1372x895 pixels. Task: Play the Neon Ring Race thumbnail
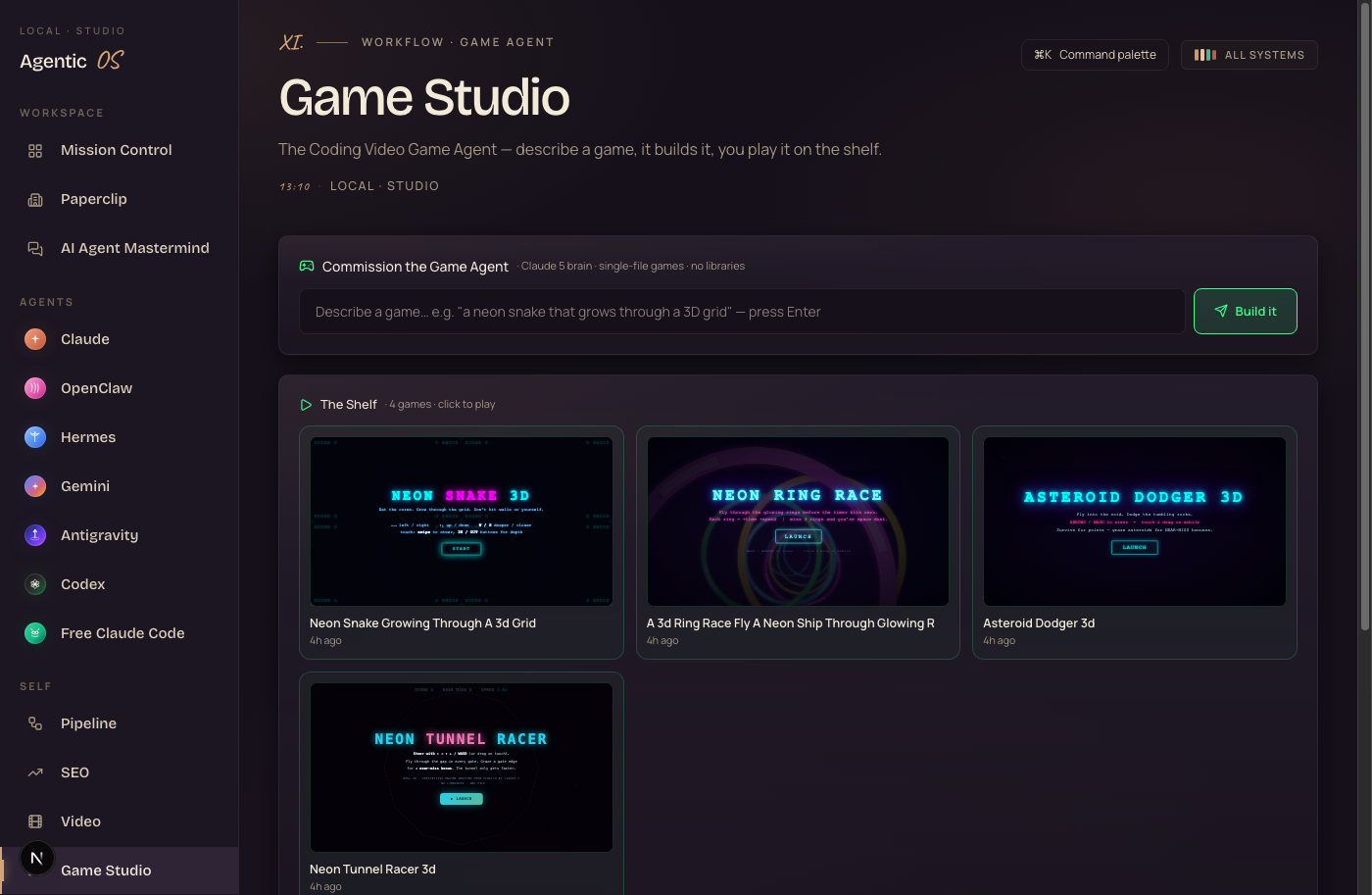[798, 522]
